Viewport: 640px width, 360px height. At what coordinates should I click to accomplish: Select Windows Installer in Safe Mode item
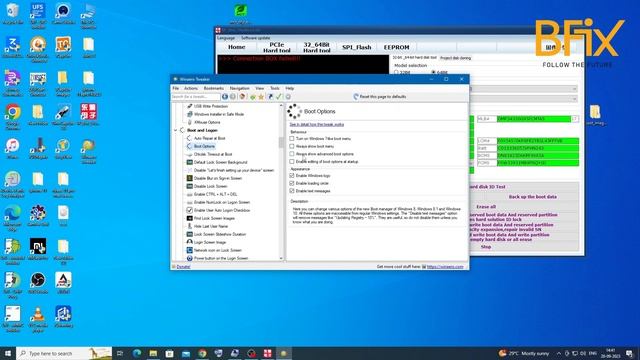(219, 114)
